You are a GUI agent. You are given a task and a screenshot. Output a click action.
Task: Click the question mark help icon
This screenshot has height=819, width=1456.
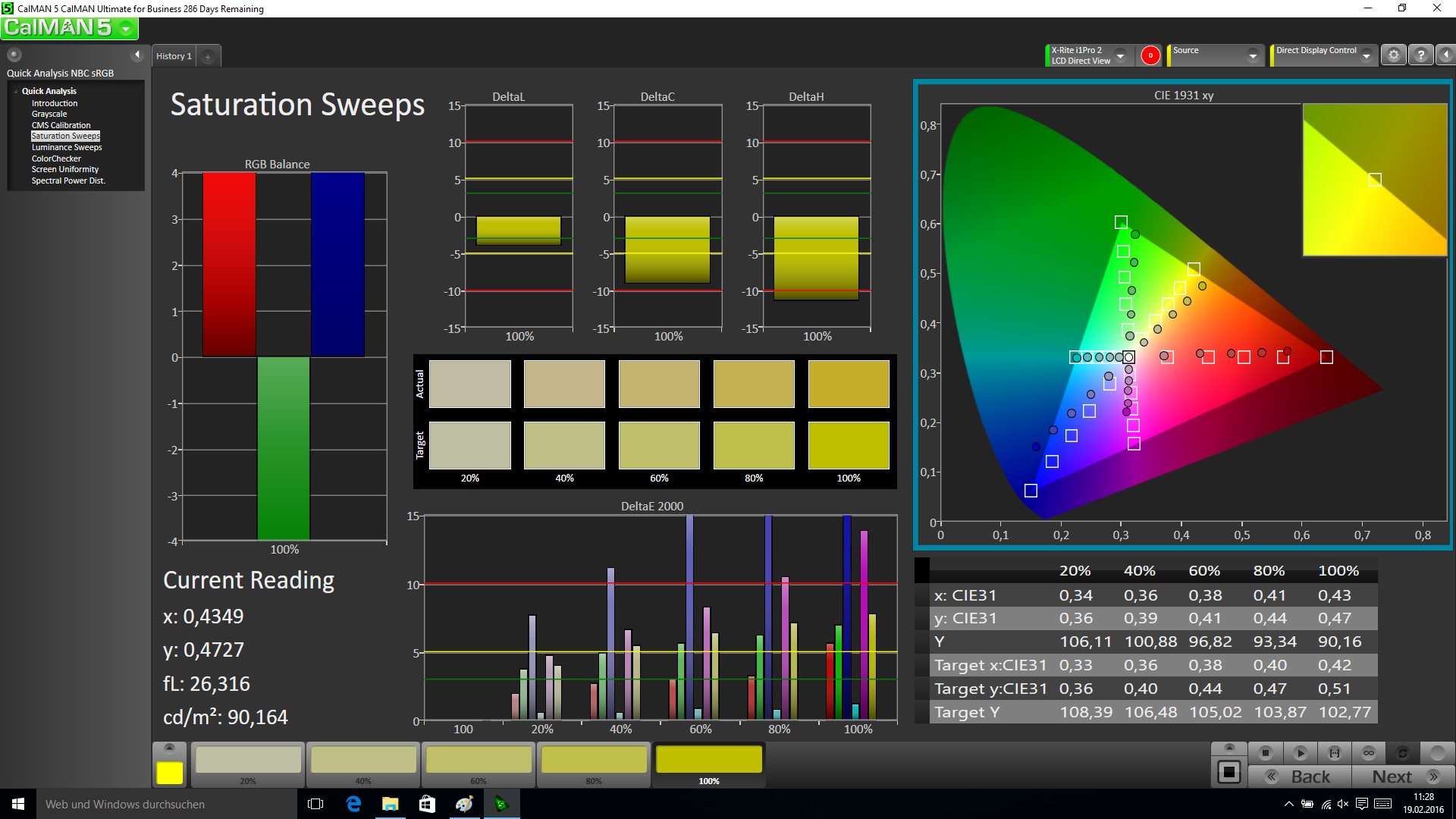click(1421, 55)
